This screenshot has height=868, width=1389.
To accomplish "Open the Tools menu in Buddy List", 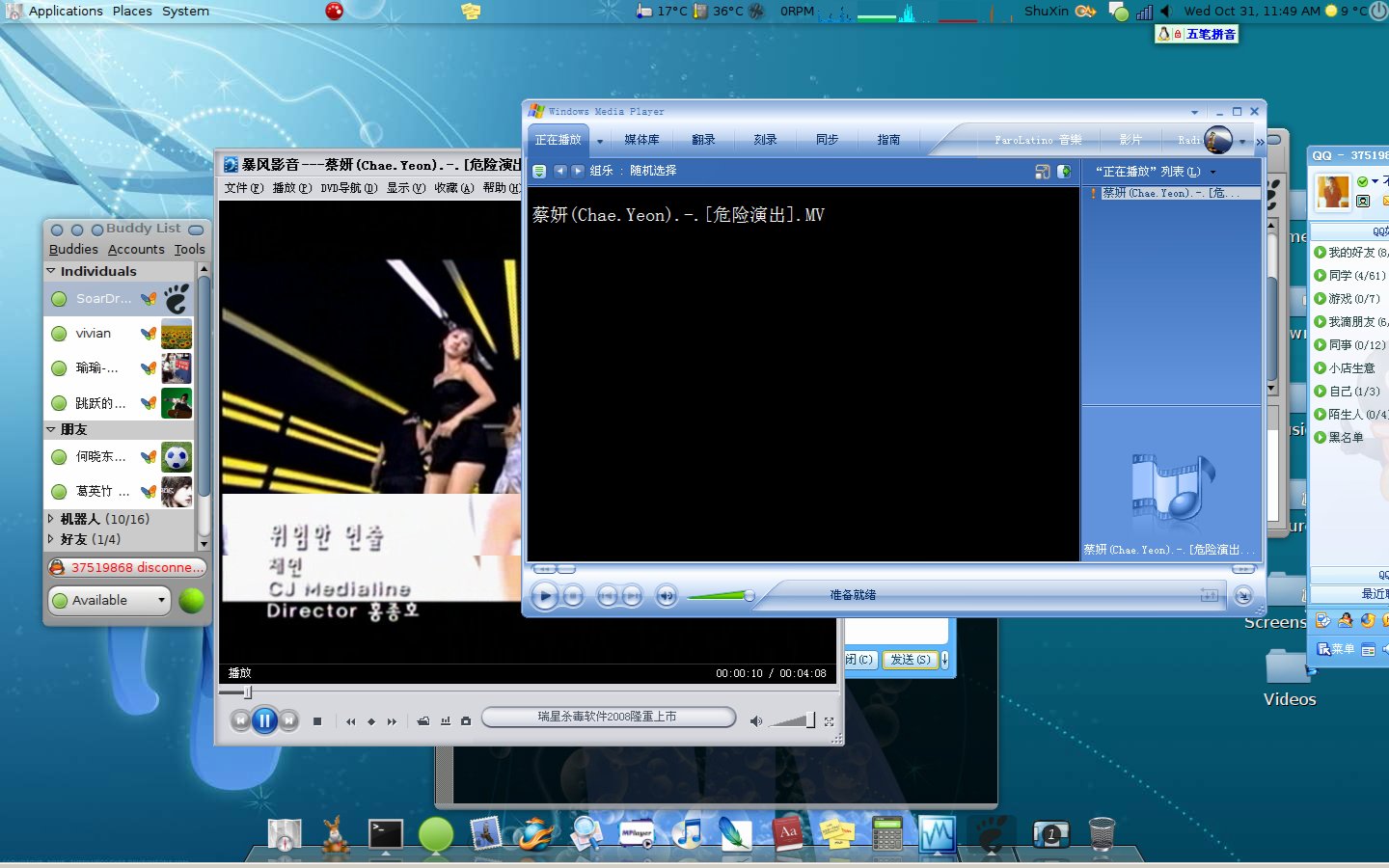I will (190, 249).
